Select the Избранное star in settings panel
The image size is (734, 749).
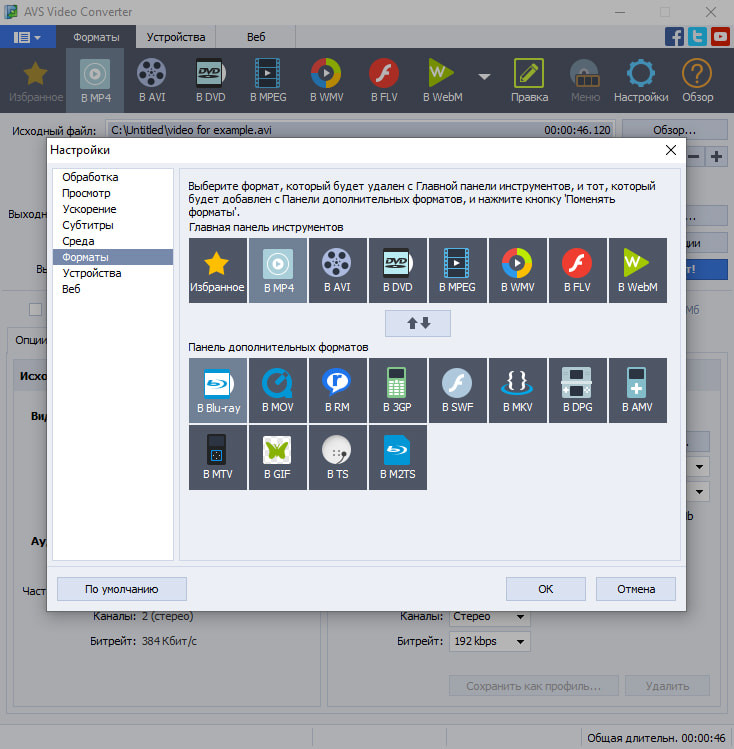(x=218, y=270)
